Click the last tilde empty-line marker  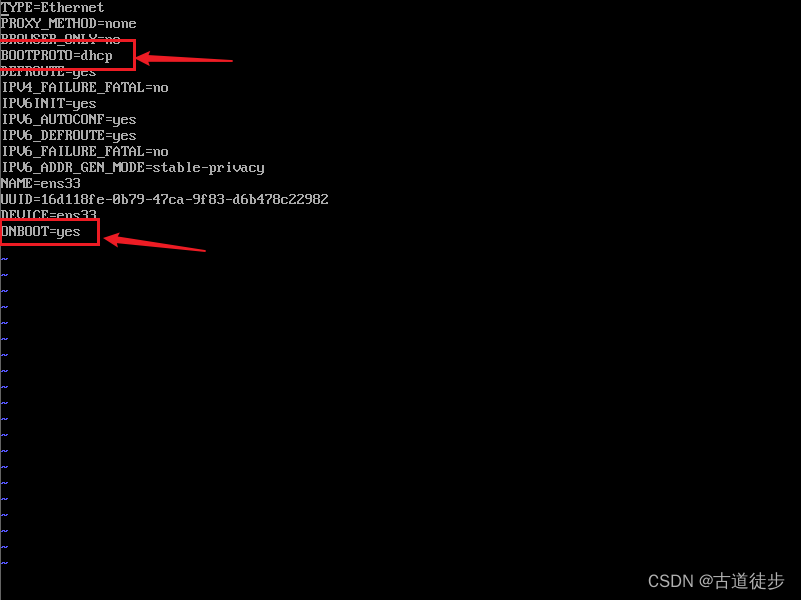pyautogui.click(x=5, y=563)
